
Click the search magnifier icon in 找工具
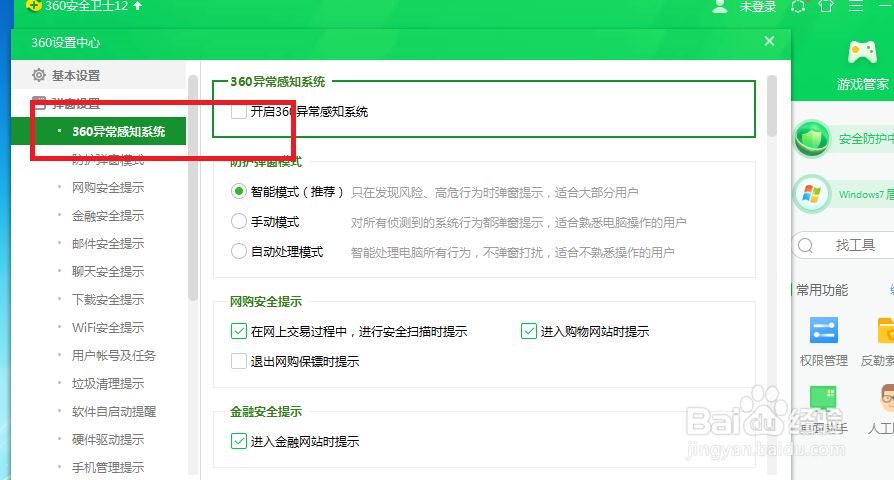click(806, 246)
